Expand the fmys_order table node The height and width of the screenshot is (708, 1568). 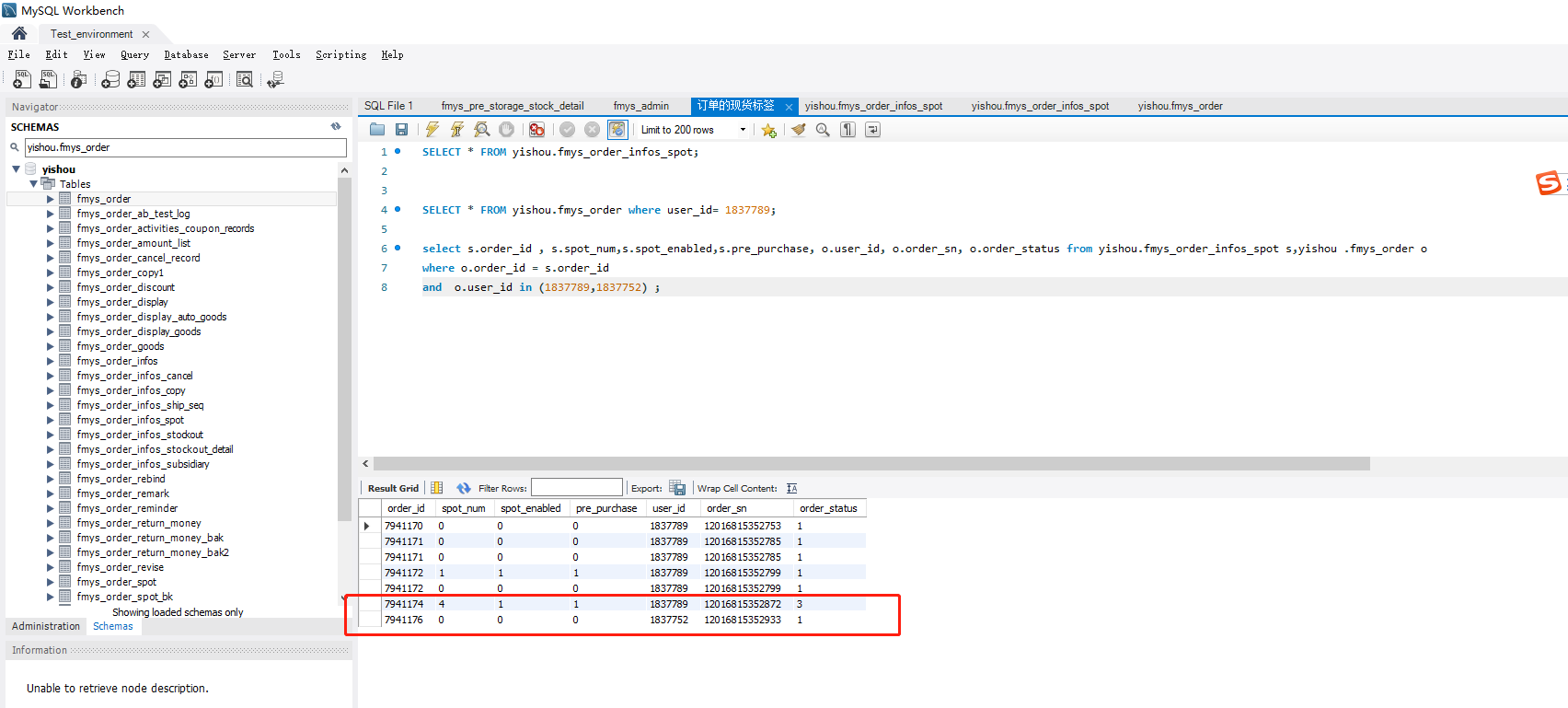click(51, 199)
